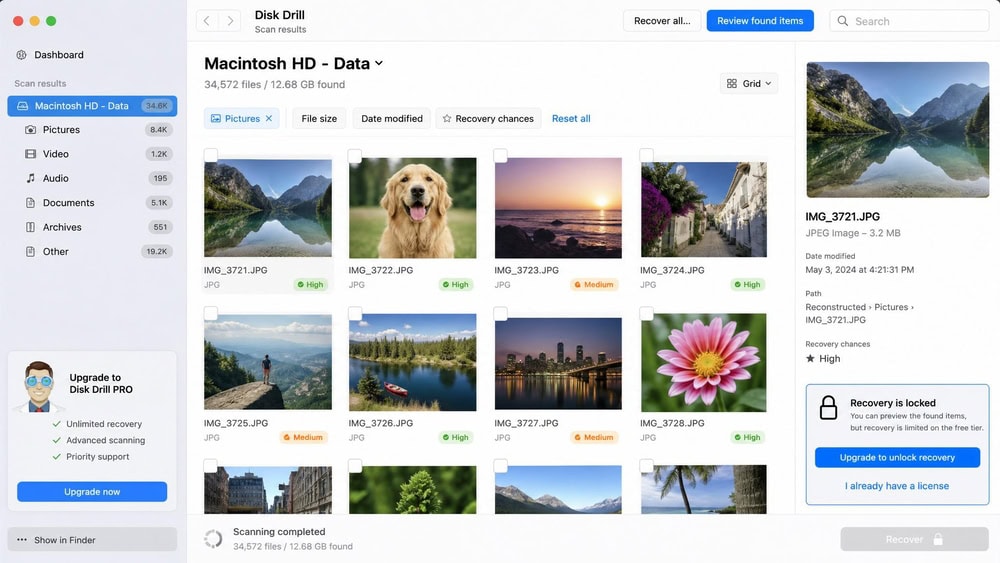
Task: Check the box for IMG_3721.JPG
Action: click(210, 155)
